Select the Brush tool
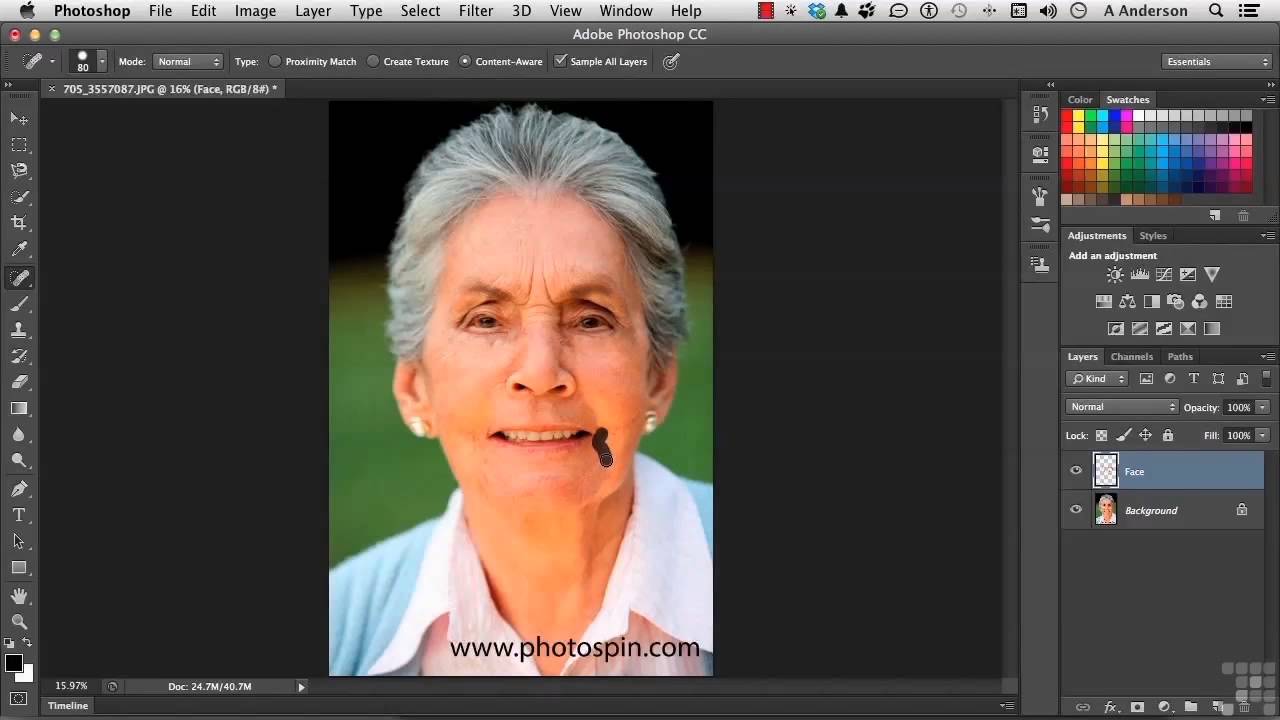Viewport: 1280px width, 720px height. (19, 304)
